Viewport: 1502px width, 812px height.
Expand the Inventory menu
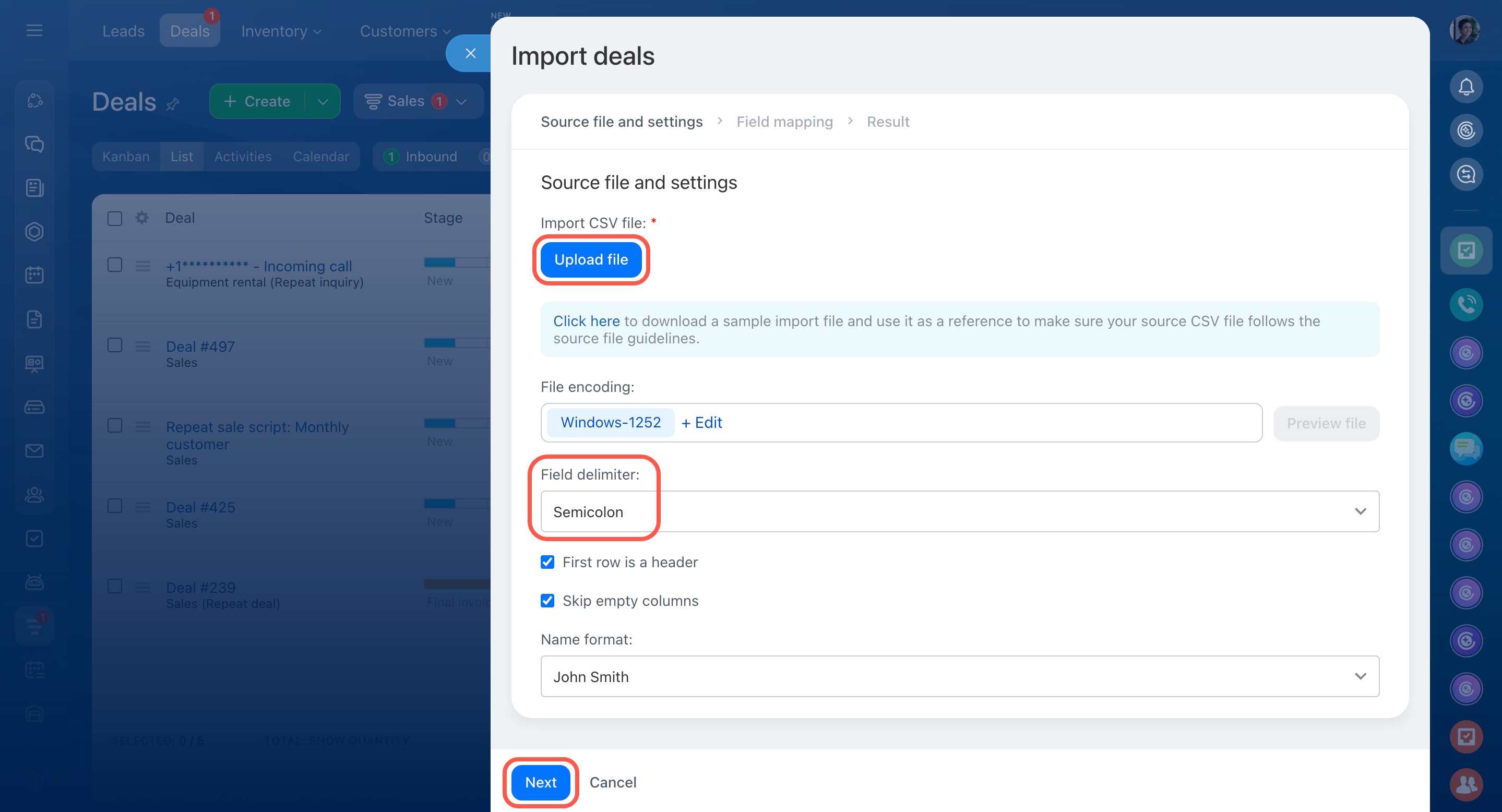click(x=280, y=31)
